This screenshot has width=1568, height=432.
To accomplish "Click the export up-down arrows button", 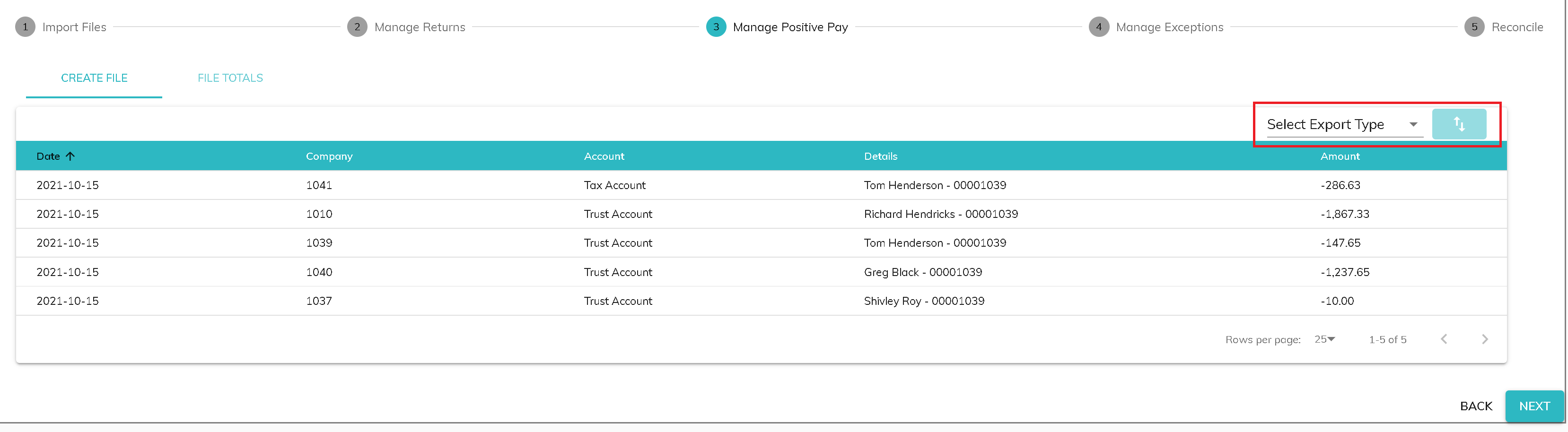I will pyautogui.click(x=1458, y=124).
